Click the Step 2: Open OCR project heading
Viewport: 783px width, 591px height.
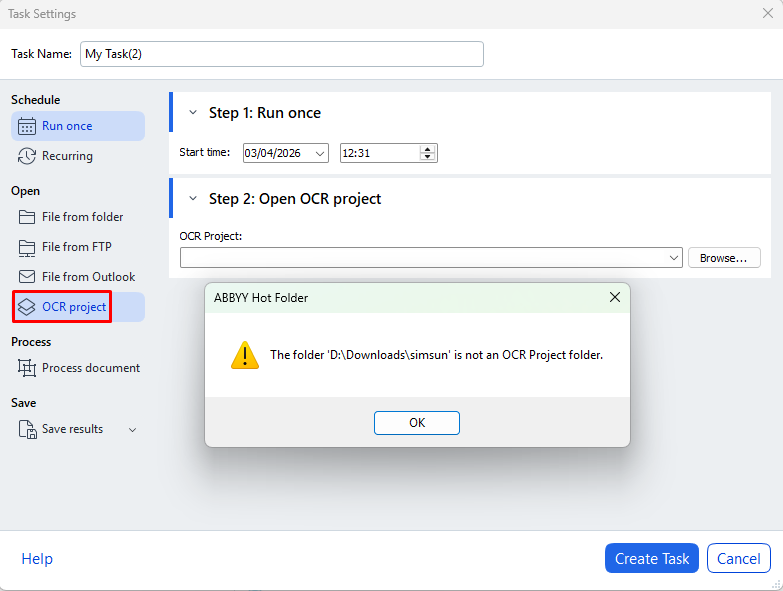295,199
